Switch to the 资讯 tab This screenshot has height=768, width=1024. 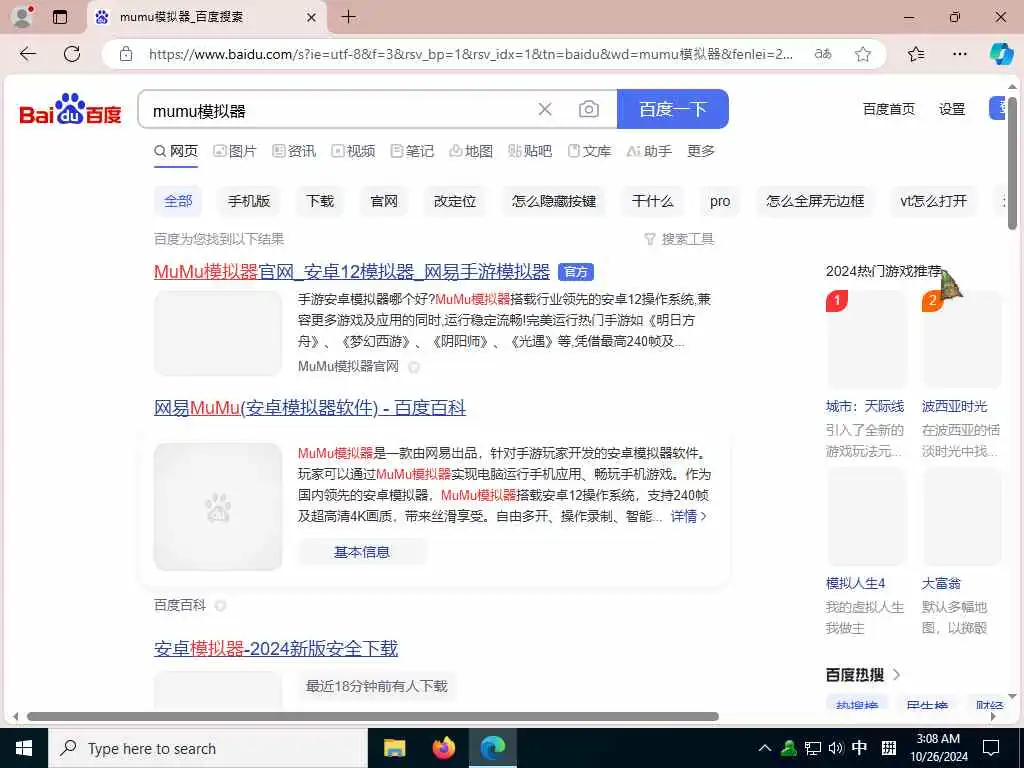(x=294, y=152)
